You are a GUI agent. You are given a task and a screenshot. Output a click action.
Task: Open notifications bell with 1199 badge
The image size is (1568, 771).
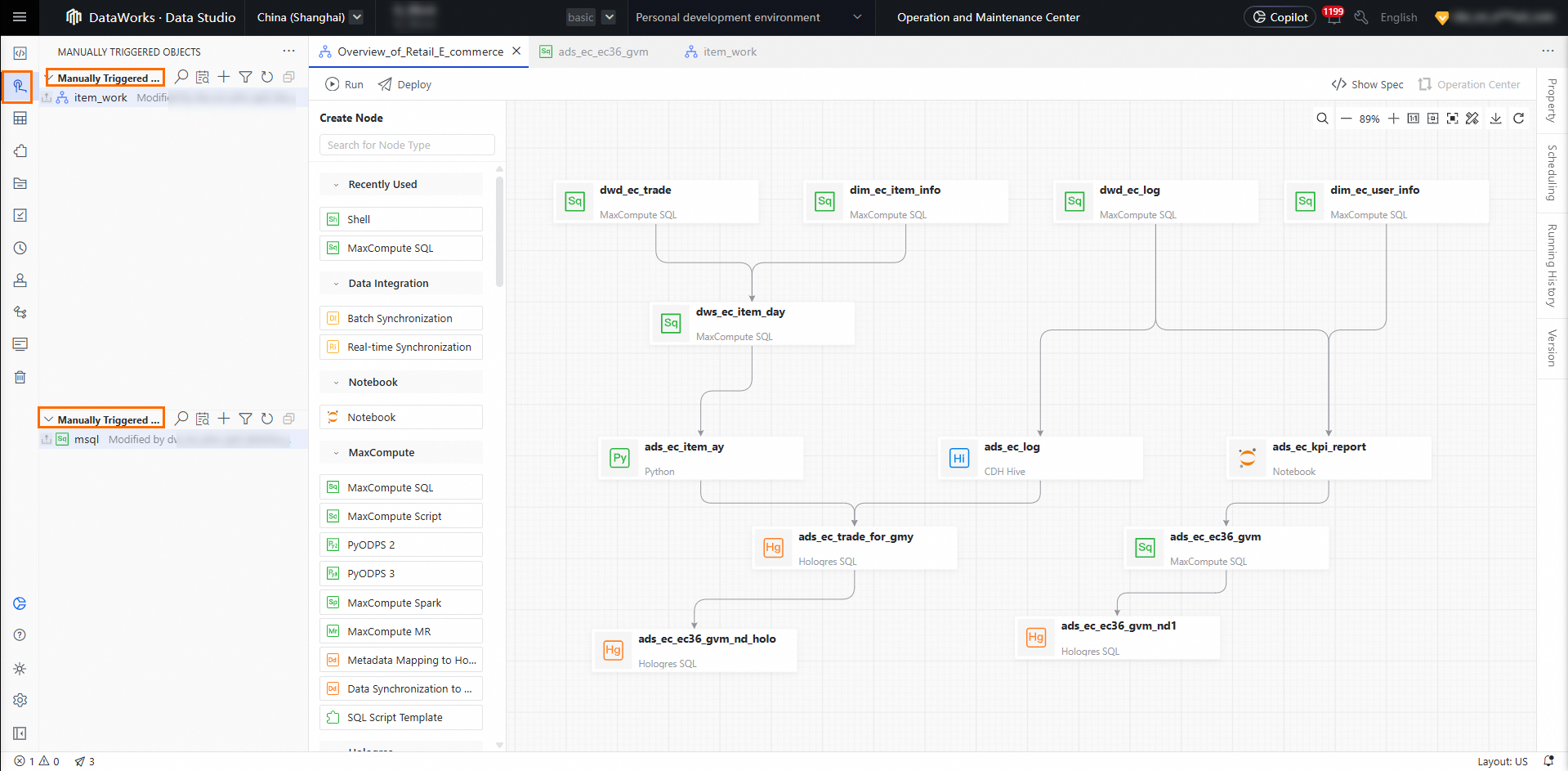coord(1333,17)
